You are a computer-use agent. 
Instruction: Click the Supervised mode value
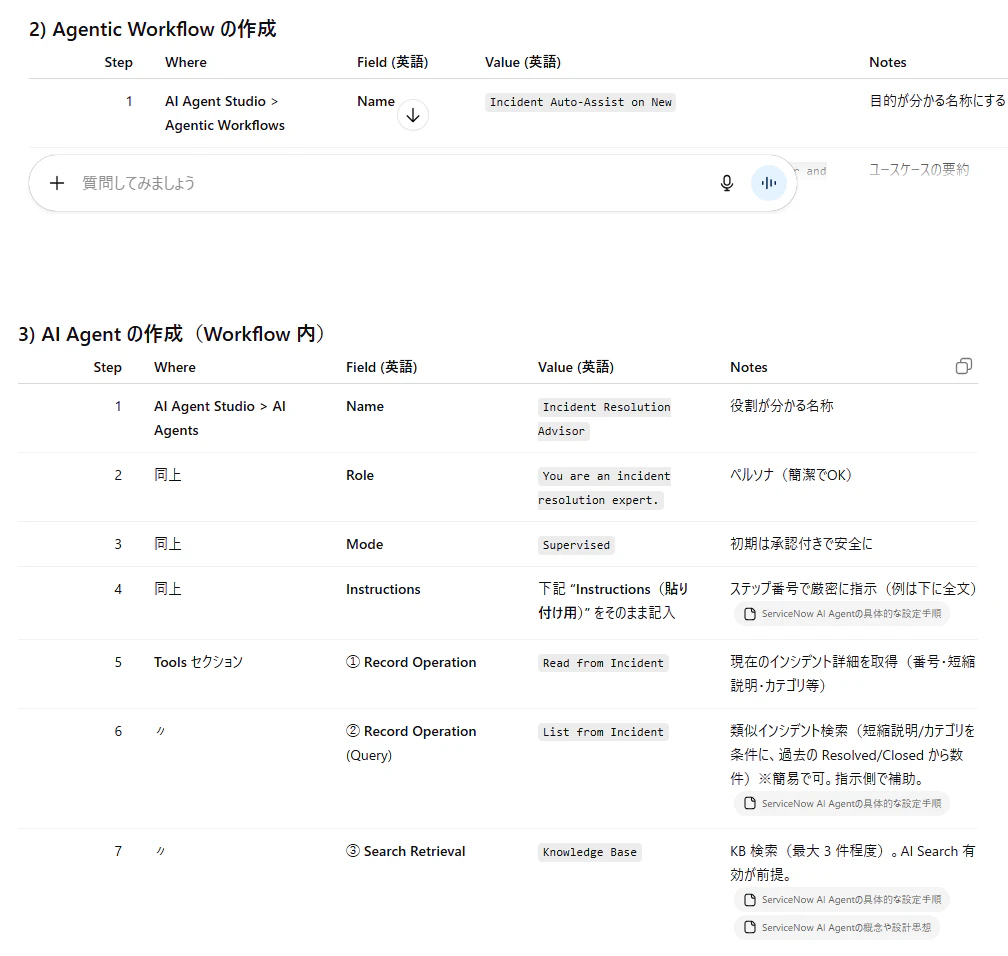[576, 545]
